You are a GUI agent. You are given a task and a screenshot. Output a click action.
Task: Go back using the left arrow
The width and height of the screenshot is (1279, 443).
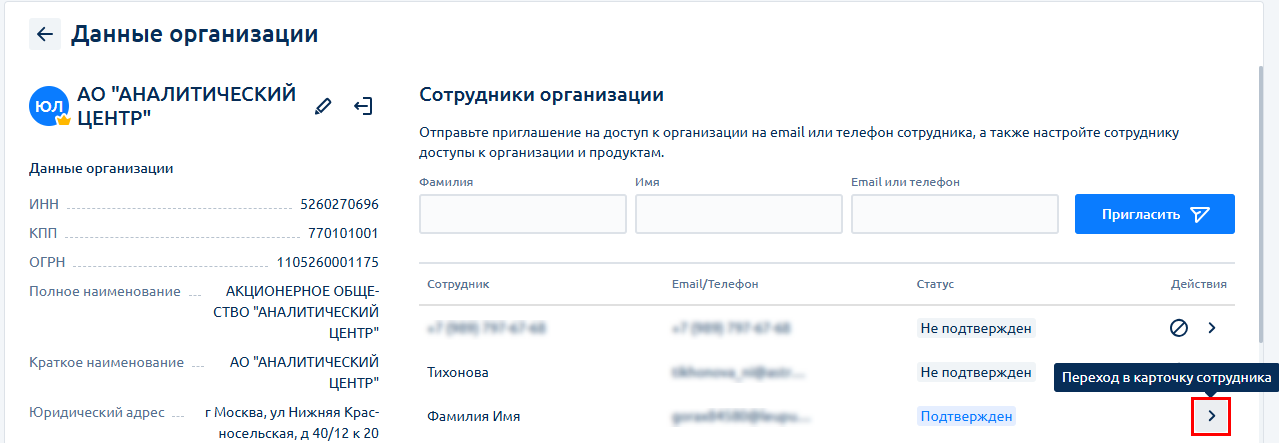point(44,34)
